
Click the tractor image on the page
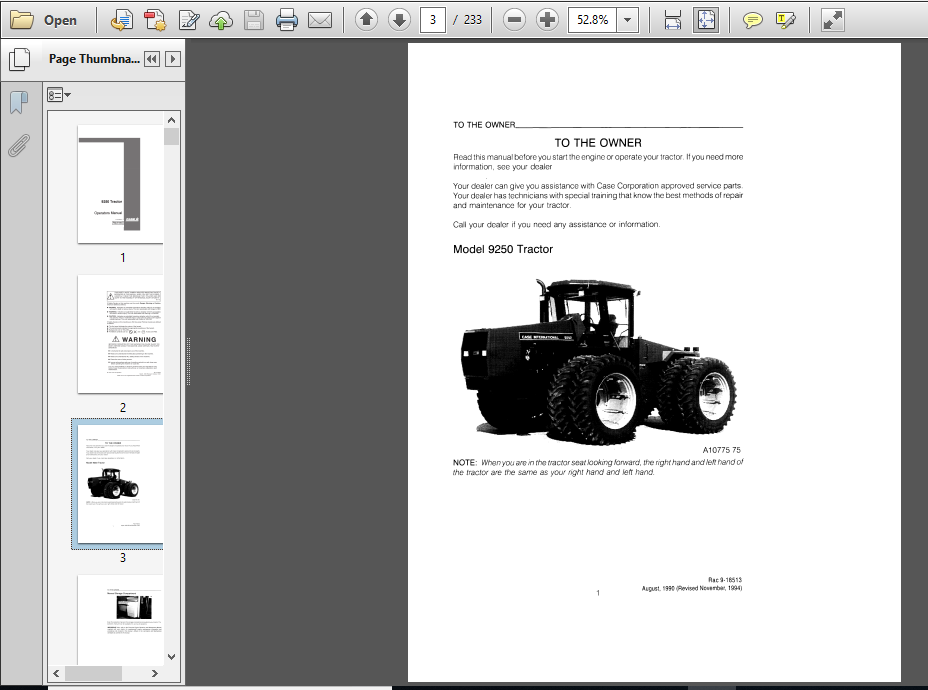point(598,361)
